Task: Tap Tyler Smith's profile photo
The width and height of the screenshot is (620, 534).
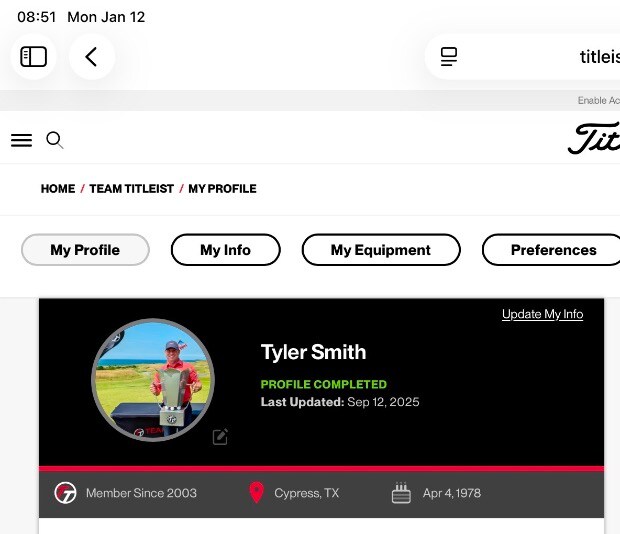Action: (x=152, y=381)
